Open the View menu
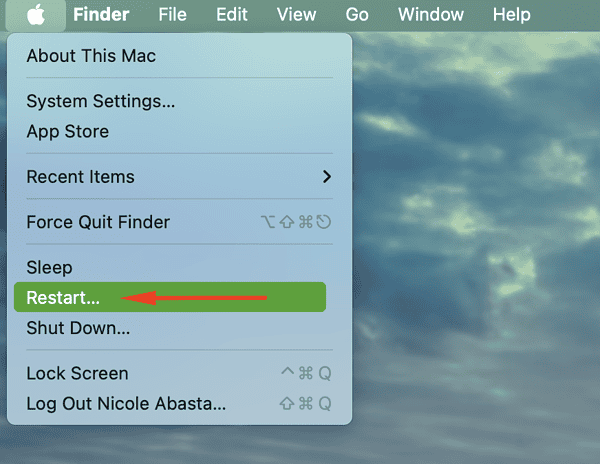Screen dimensions: 600x464 tap(296, 15)
